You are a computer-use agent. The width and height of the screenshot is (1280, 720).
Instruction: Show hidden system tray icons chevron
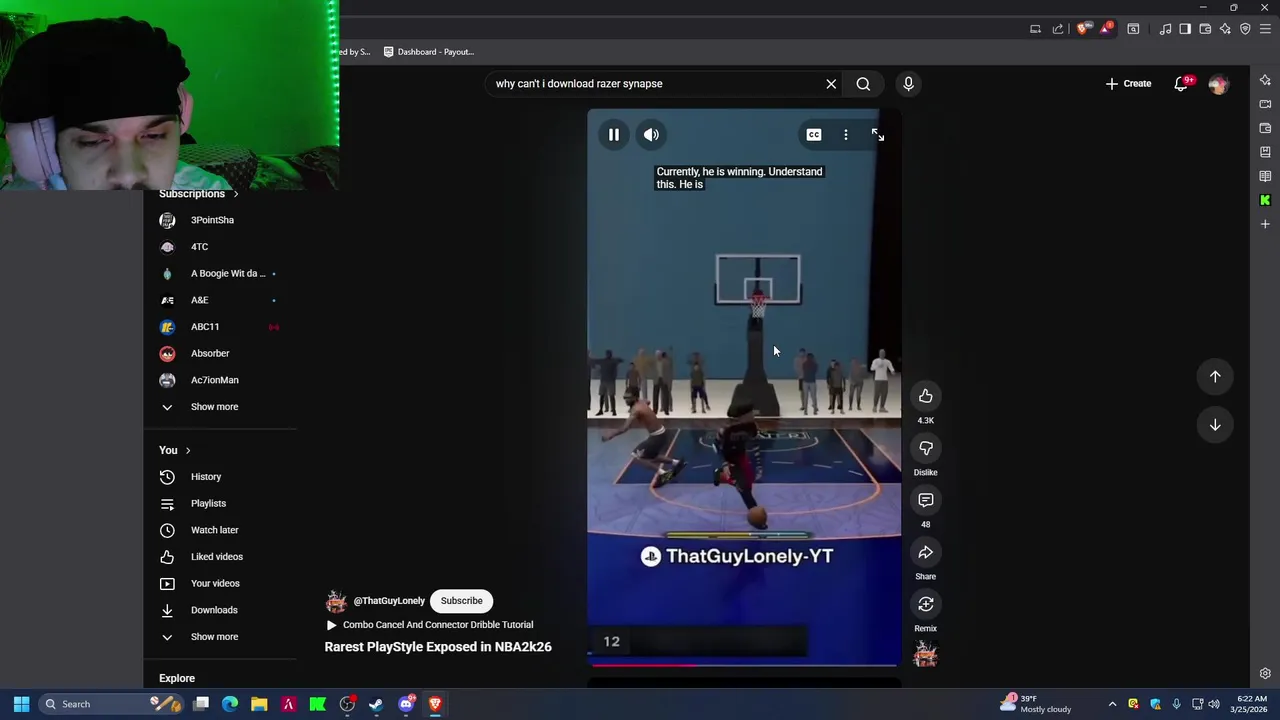(x=1112, y=704)
